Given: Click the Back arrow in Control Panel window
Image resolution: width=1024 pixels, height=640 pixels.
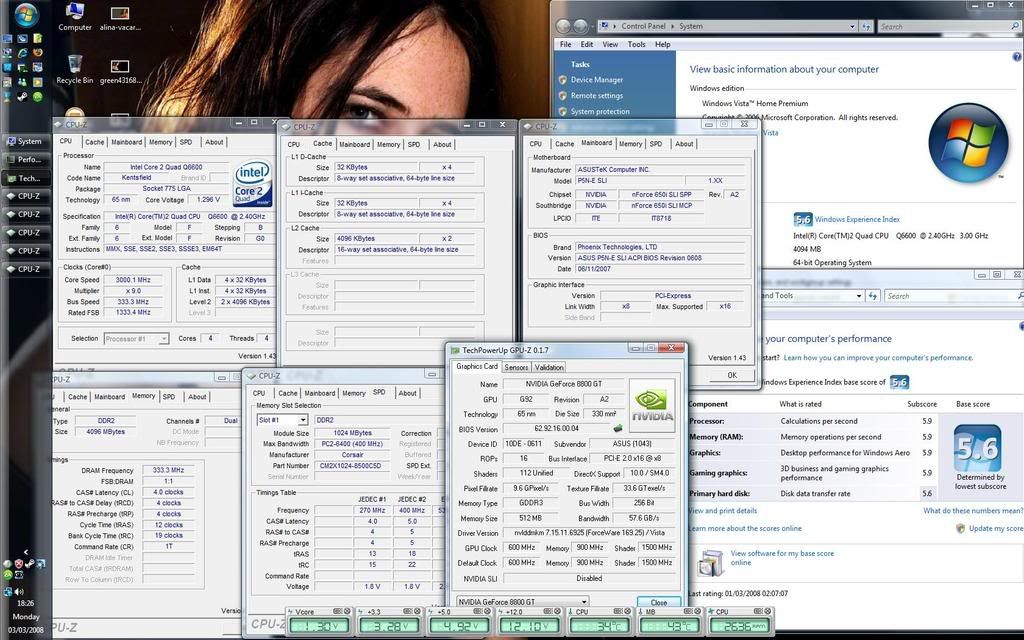Looking at the screenshot, I should coord(564,26).
